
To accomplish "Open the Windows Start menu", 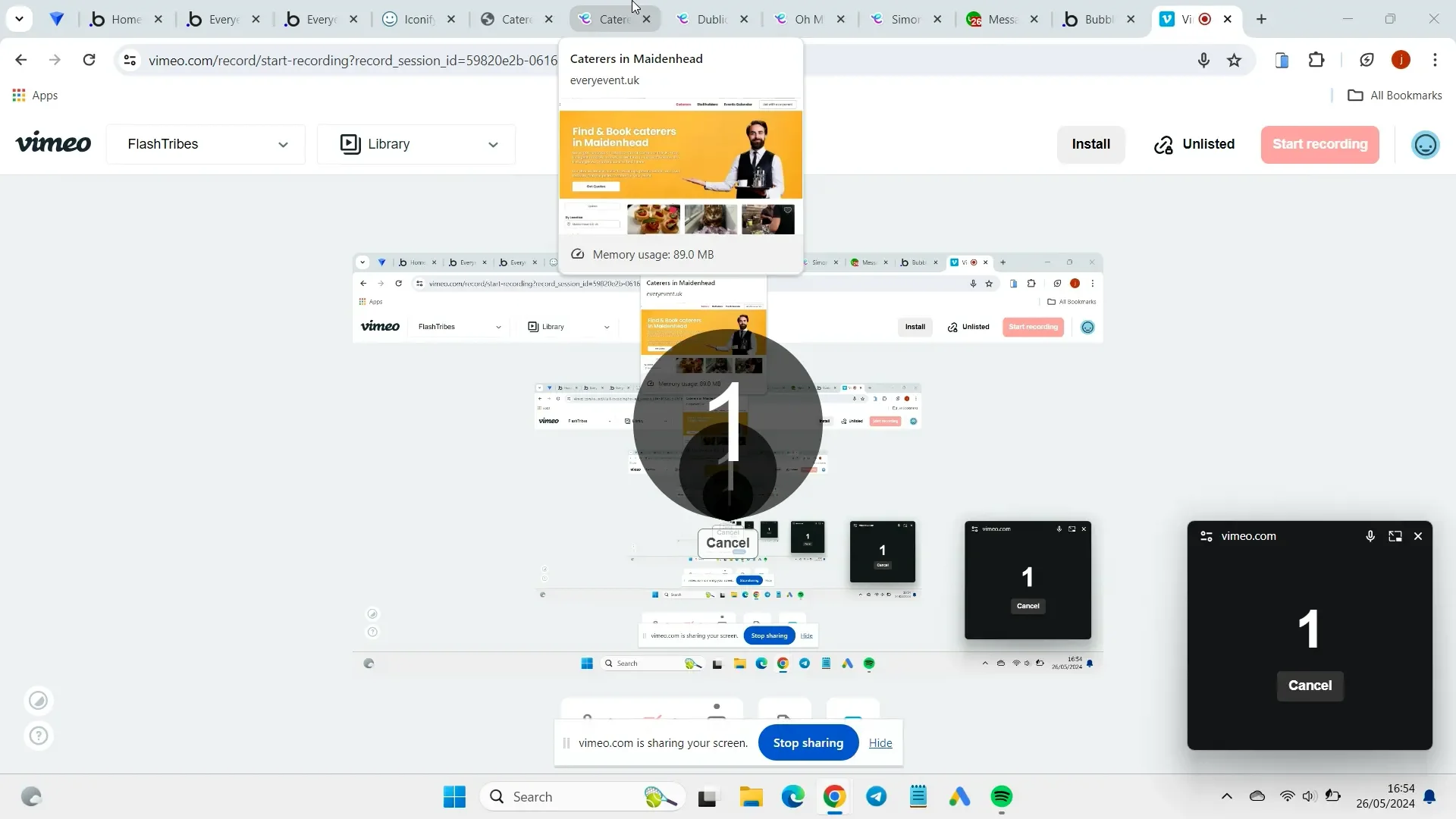I will pyautogui.click(x=454, y=797).
